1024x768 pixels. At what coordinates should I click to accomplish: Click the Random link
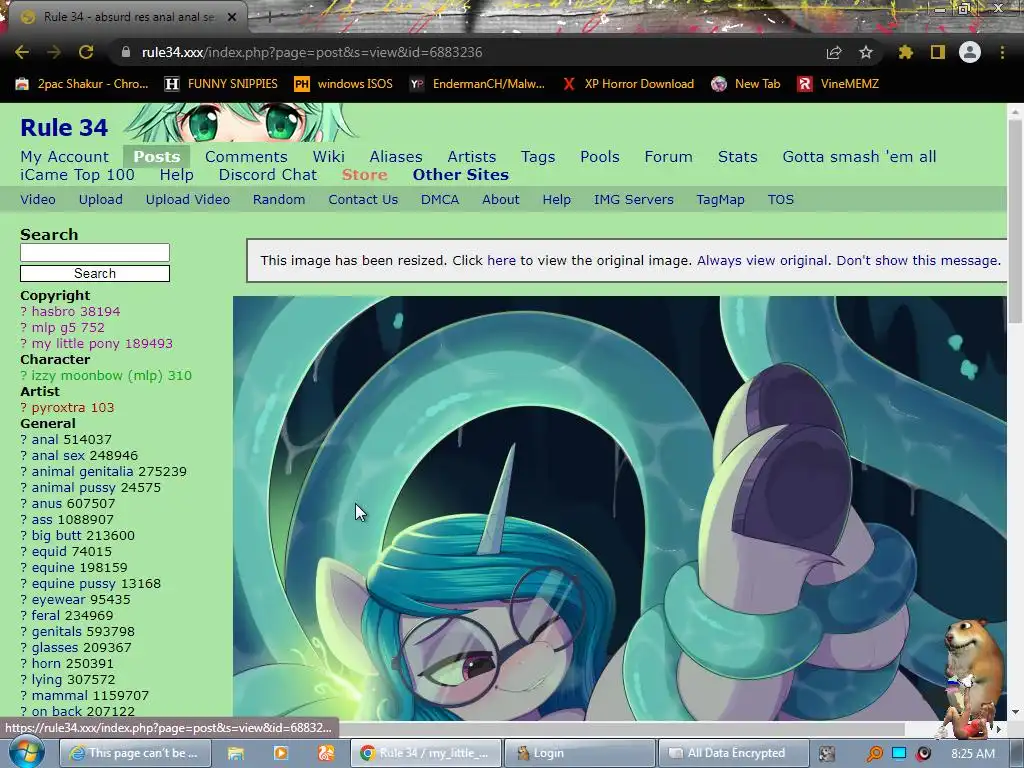click(279, 199)
